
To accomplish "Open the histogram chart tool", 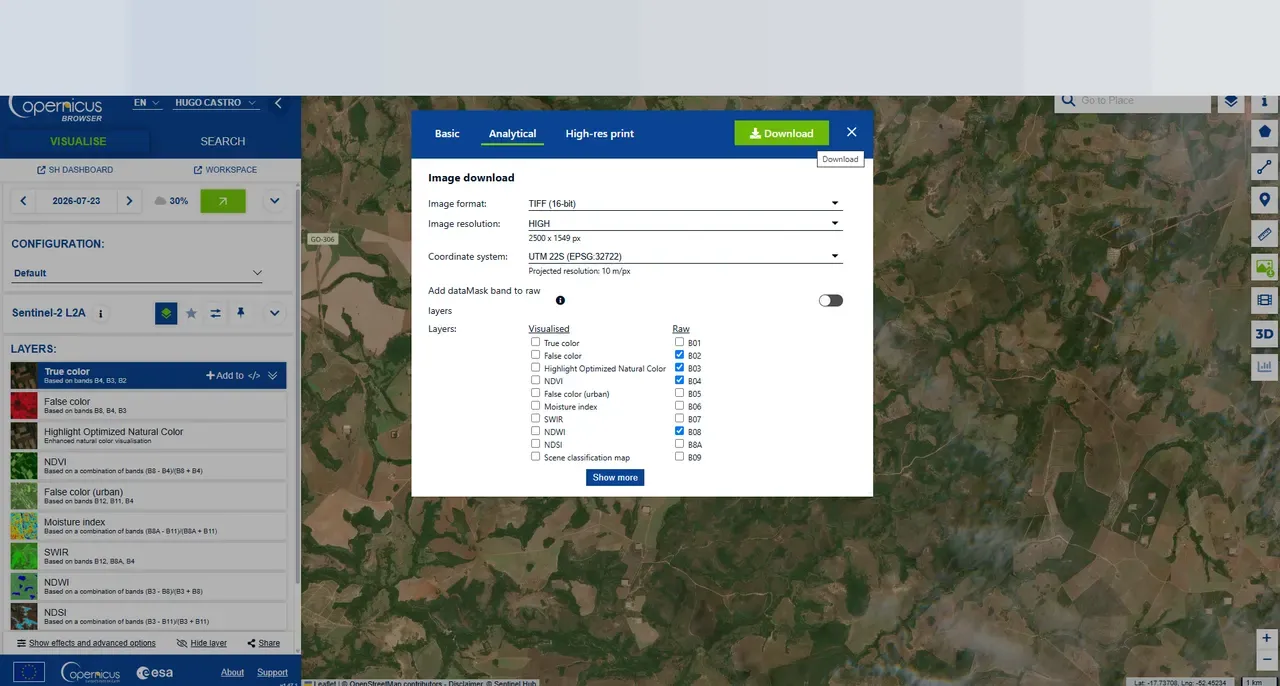I will point(1265,367).
